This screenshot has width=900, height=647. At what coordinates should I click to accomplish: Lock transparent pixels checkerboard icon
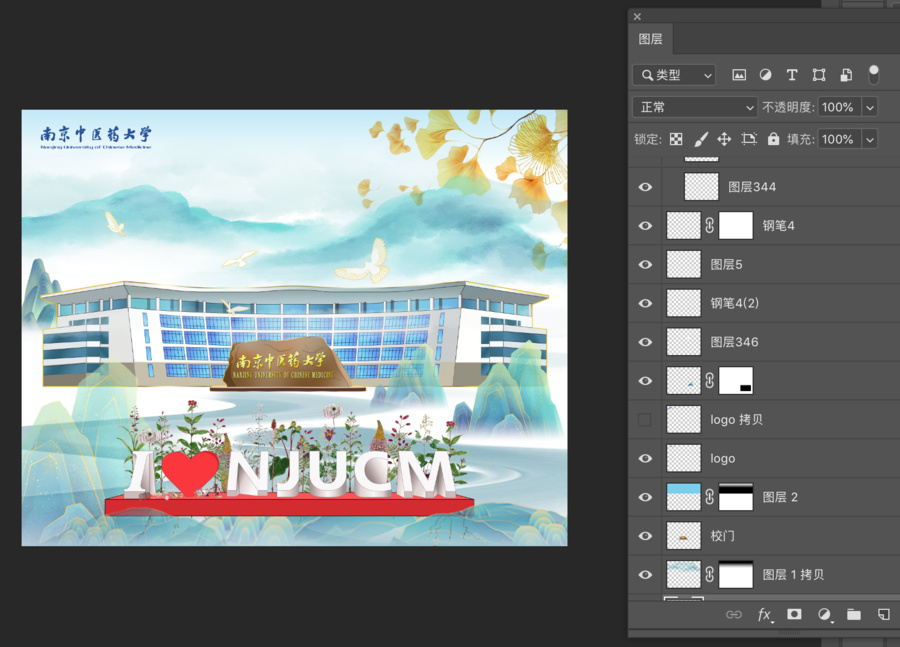pyautogui.click(x=676, y=139)
